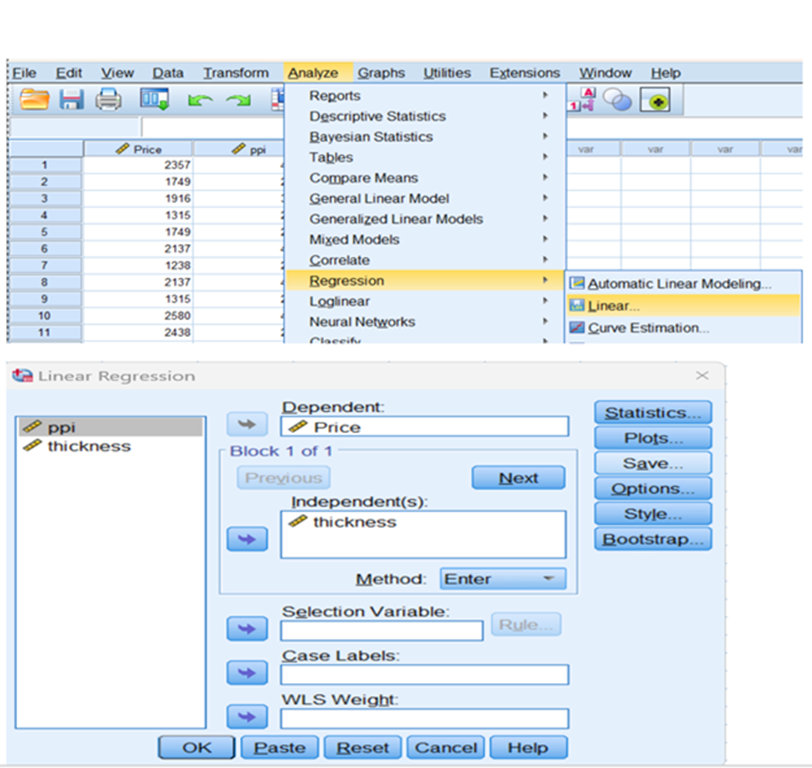Click the Analyze menu in the menu bar
Viewport: 812px width, 768px height.
click(313, 73)
